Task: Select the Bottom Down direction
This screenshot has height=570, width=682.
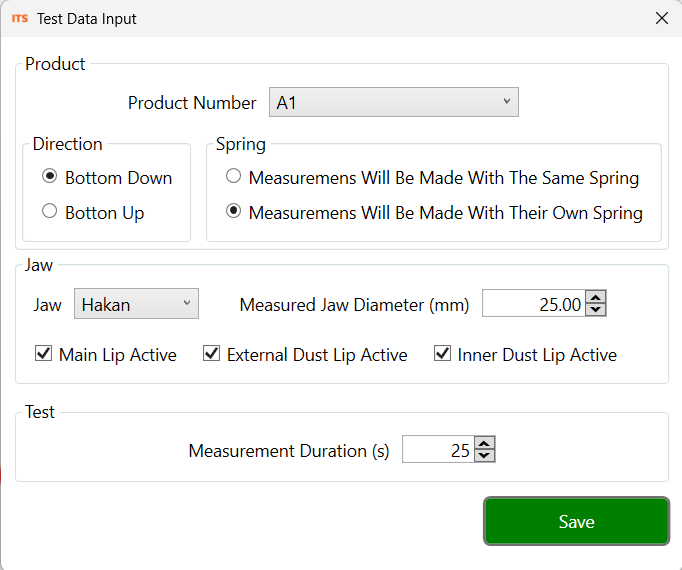Action: coord(49,178)
